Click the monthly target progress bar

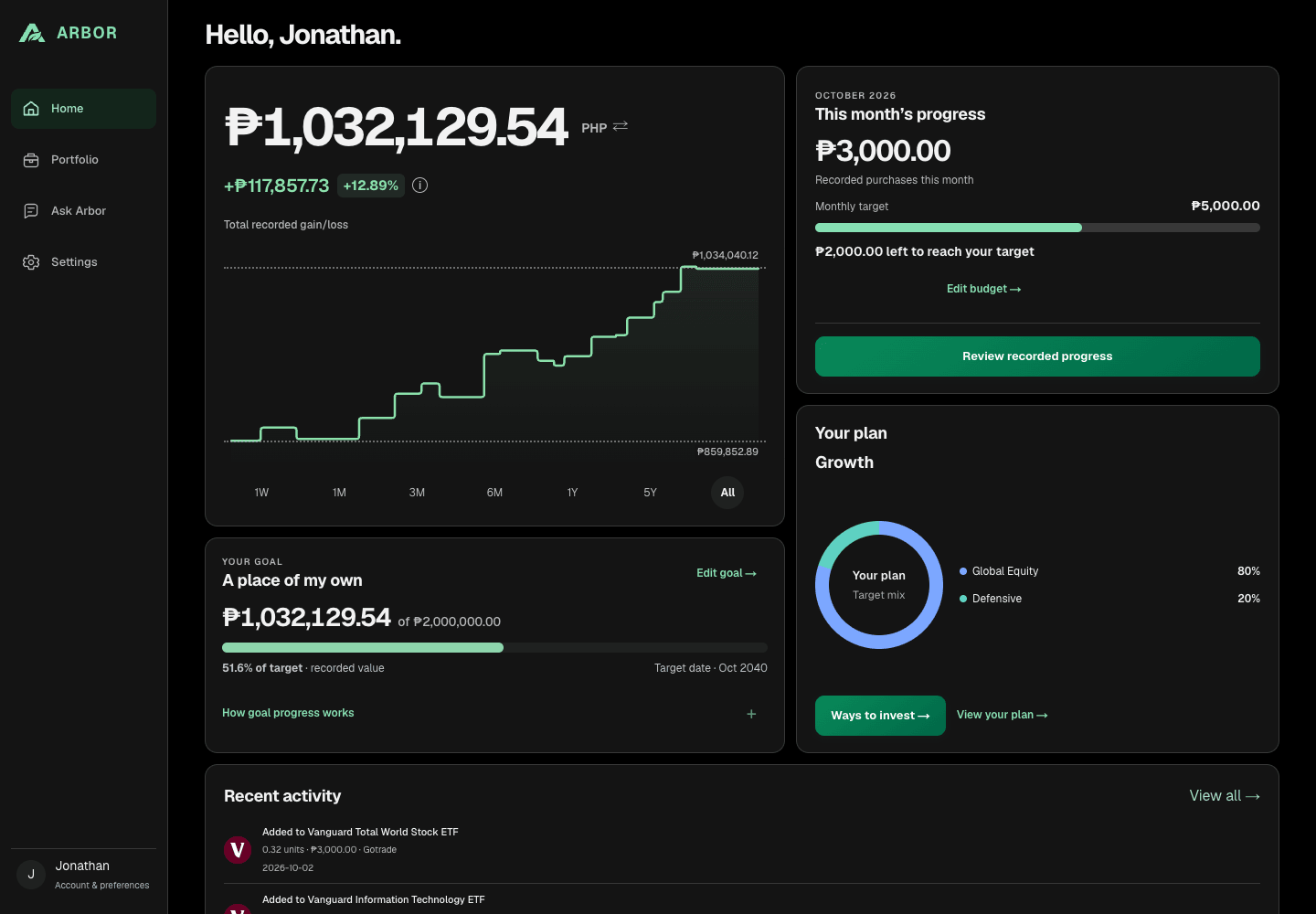1037,228
